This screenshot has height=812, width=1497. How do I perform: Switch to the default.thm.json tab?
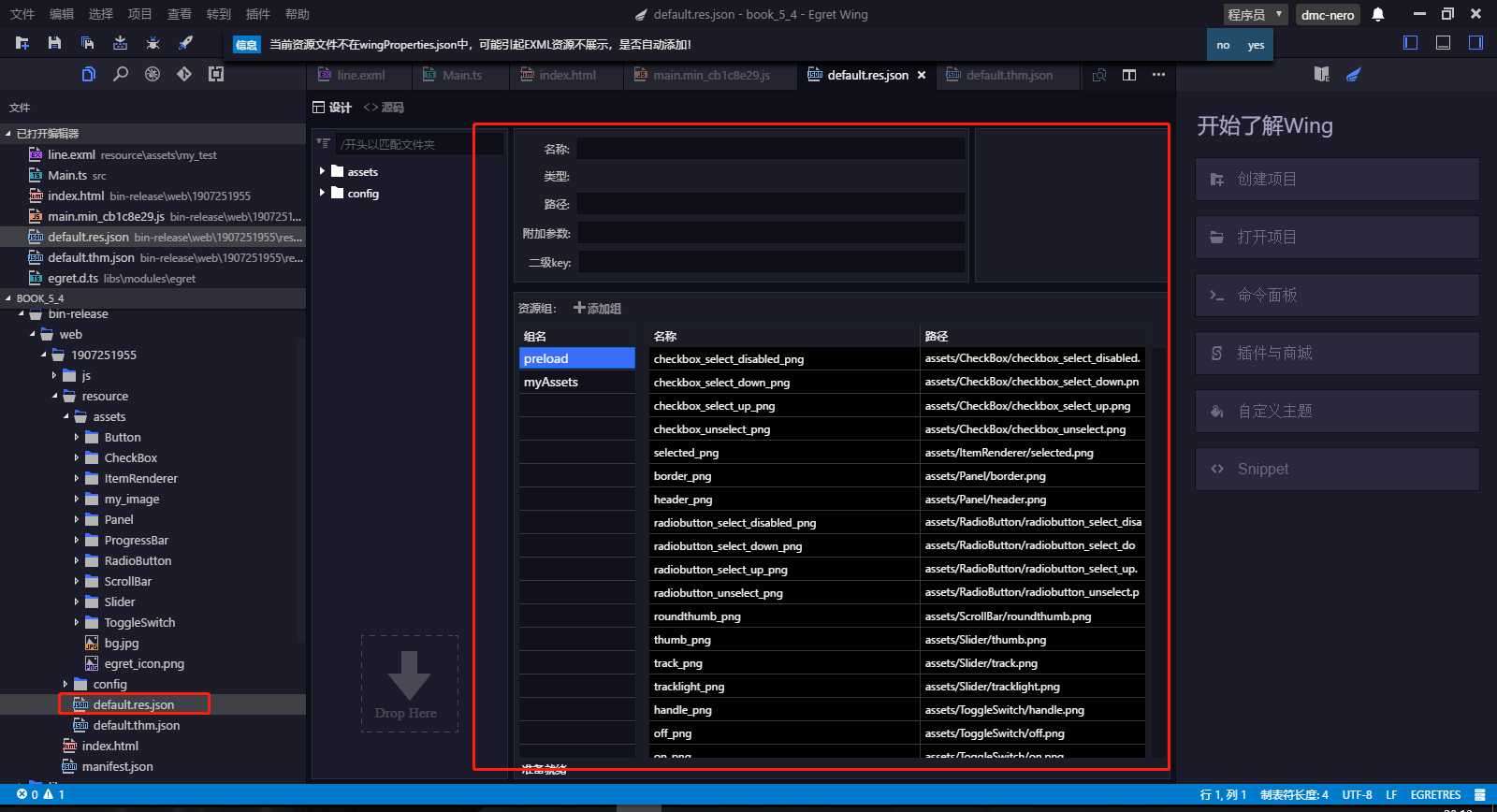pyautogui.click(x=1009, y=75)
